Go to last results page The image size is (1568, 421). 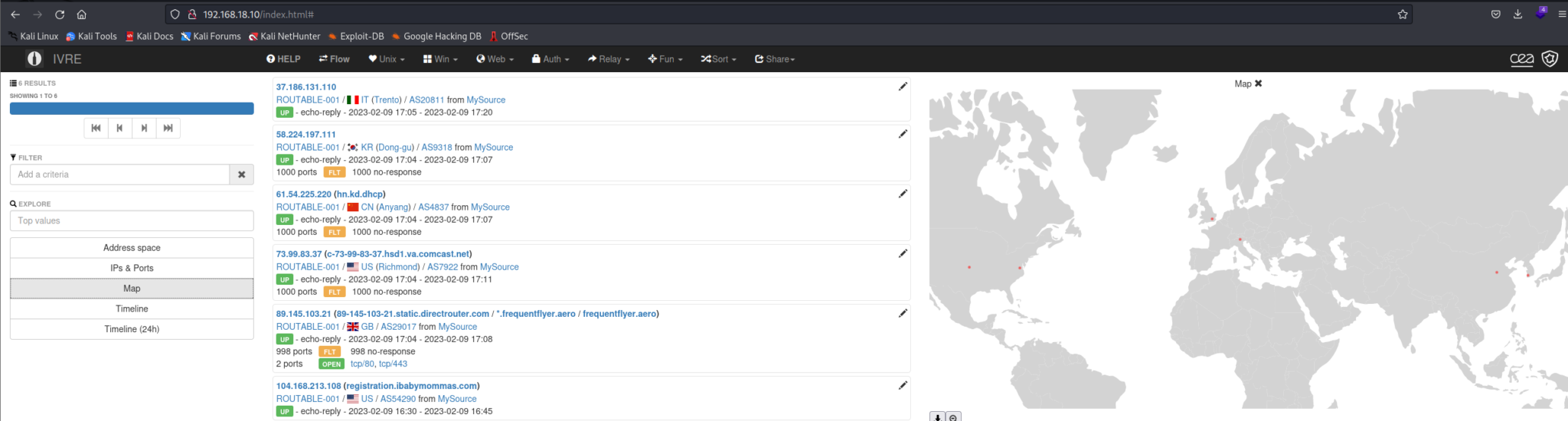[168, 128]
